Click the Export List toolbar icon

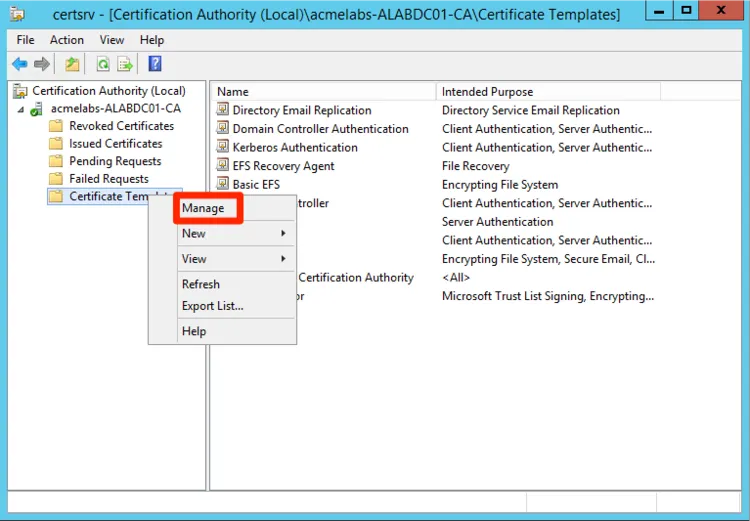(x=125, y=64)
